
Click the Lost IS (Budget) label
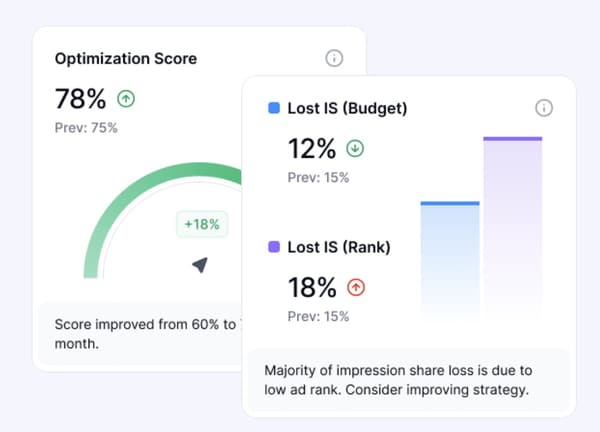click(x=347, y=108)
